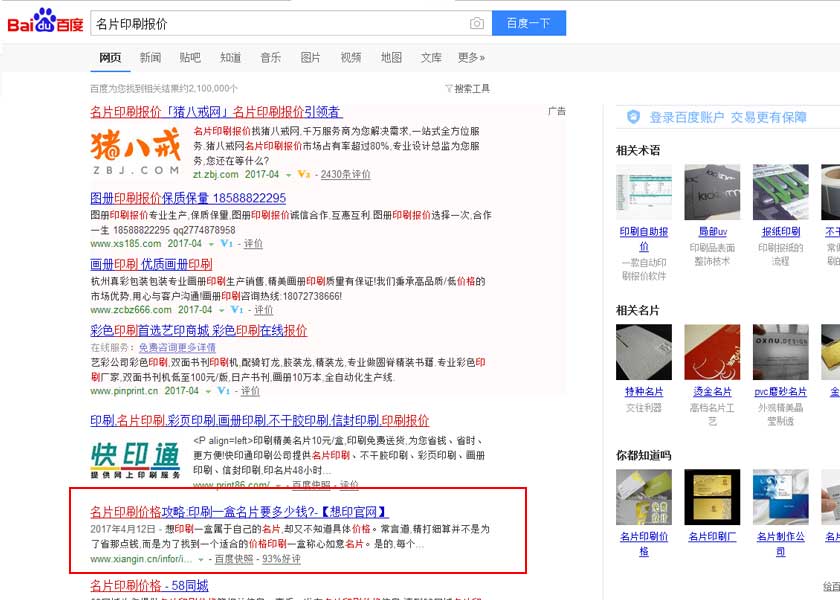Click the pvc磨砂名片 thumbnail image
Screen dimensions: 840x600
coord(781,352)
